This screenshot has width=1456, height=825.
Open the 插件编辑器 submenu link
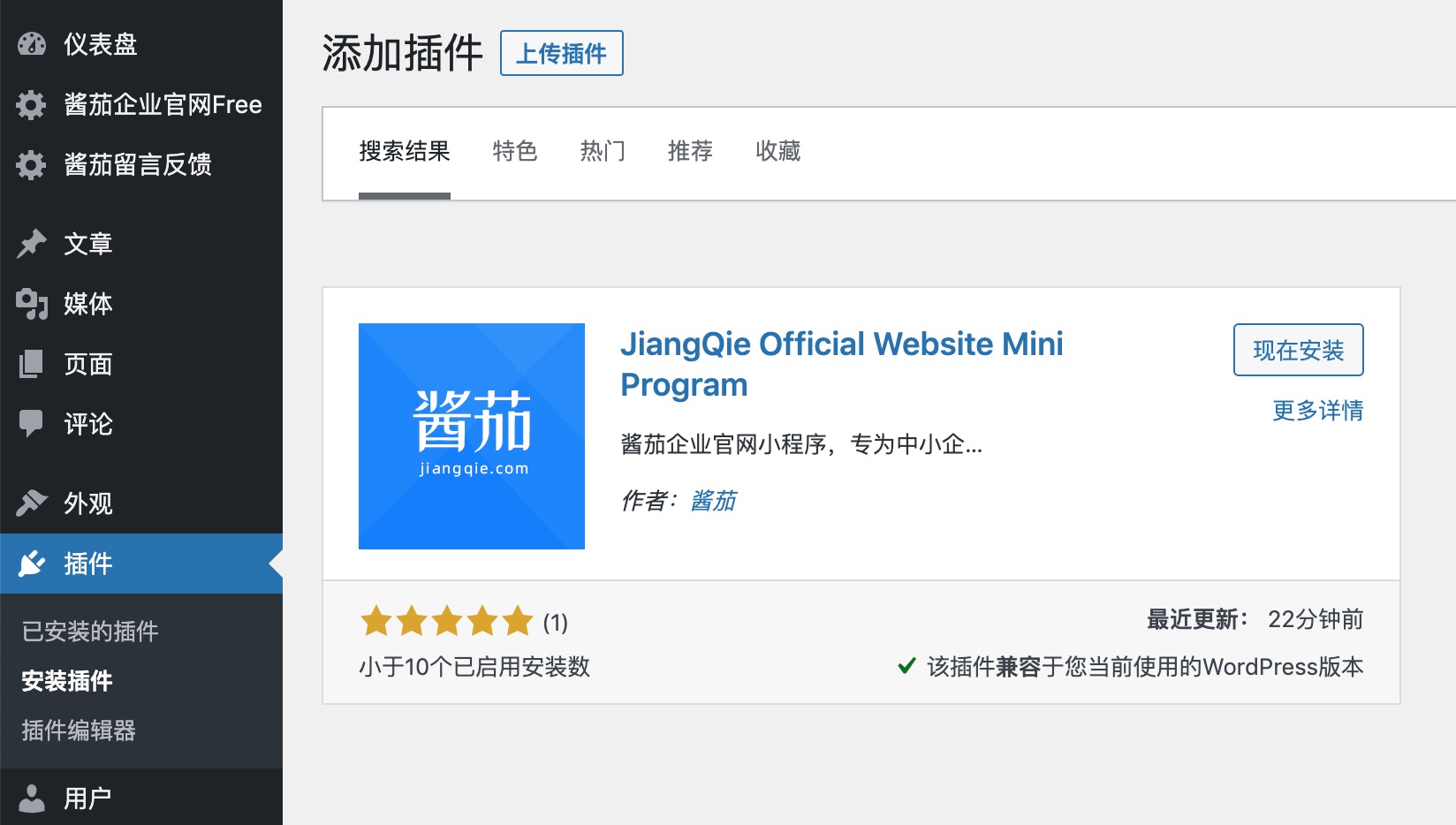[x=79, y=730]
